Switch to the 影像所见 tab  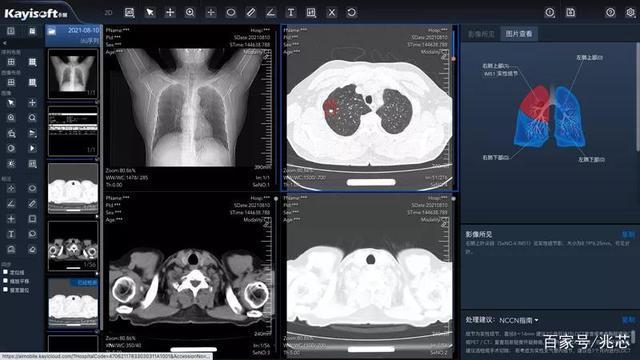[481, 34]
